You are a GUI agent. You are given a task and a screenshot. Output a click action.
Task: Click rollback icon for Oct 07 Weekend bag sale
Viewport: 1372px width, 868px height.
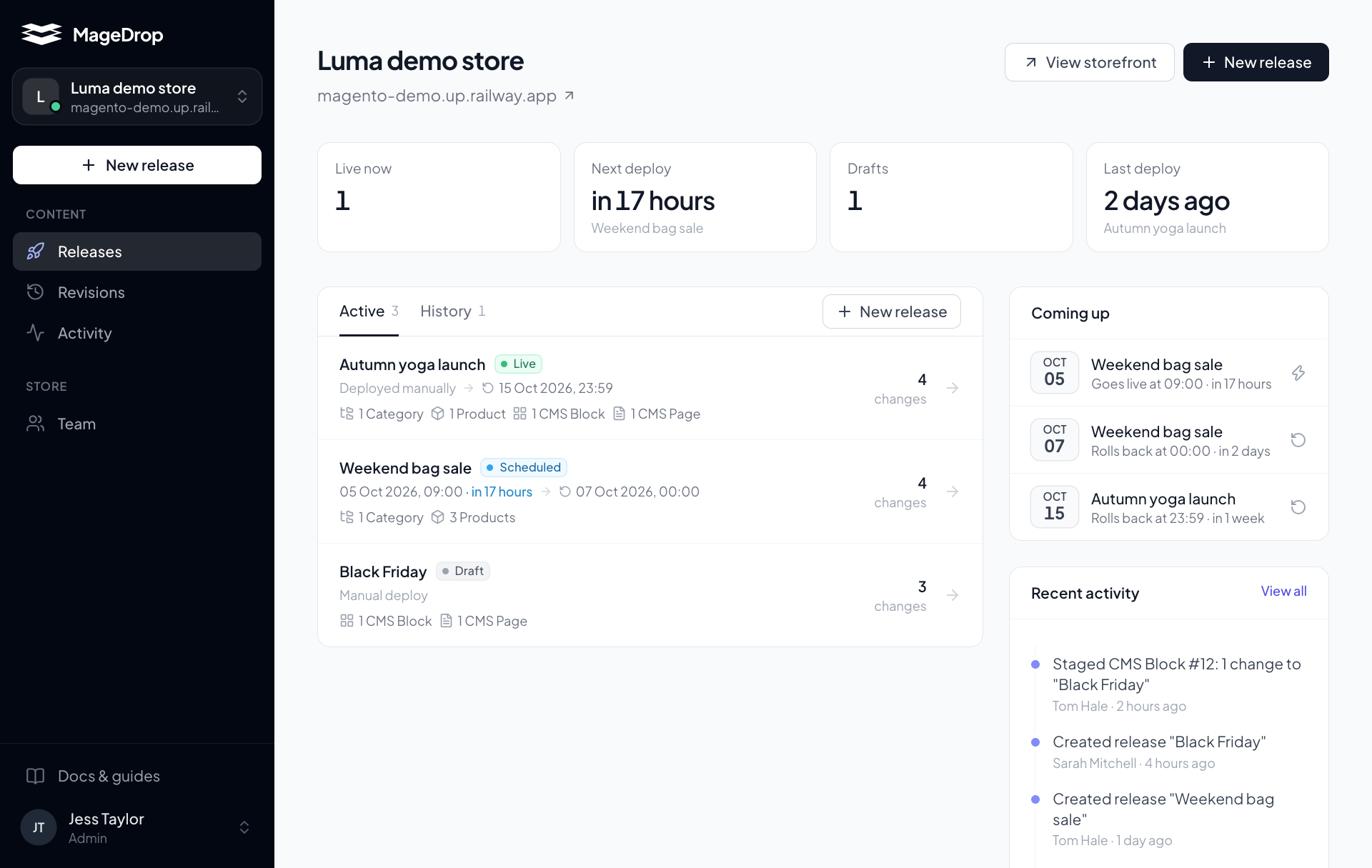pos(1298,440)
